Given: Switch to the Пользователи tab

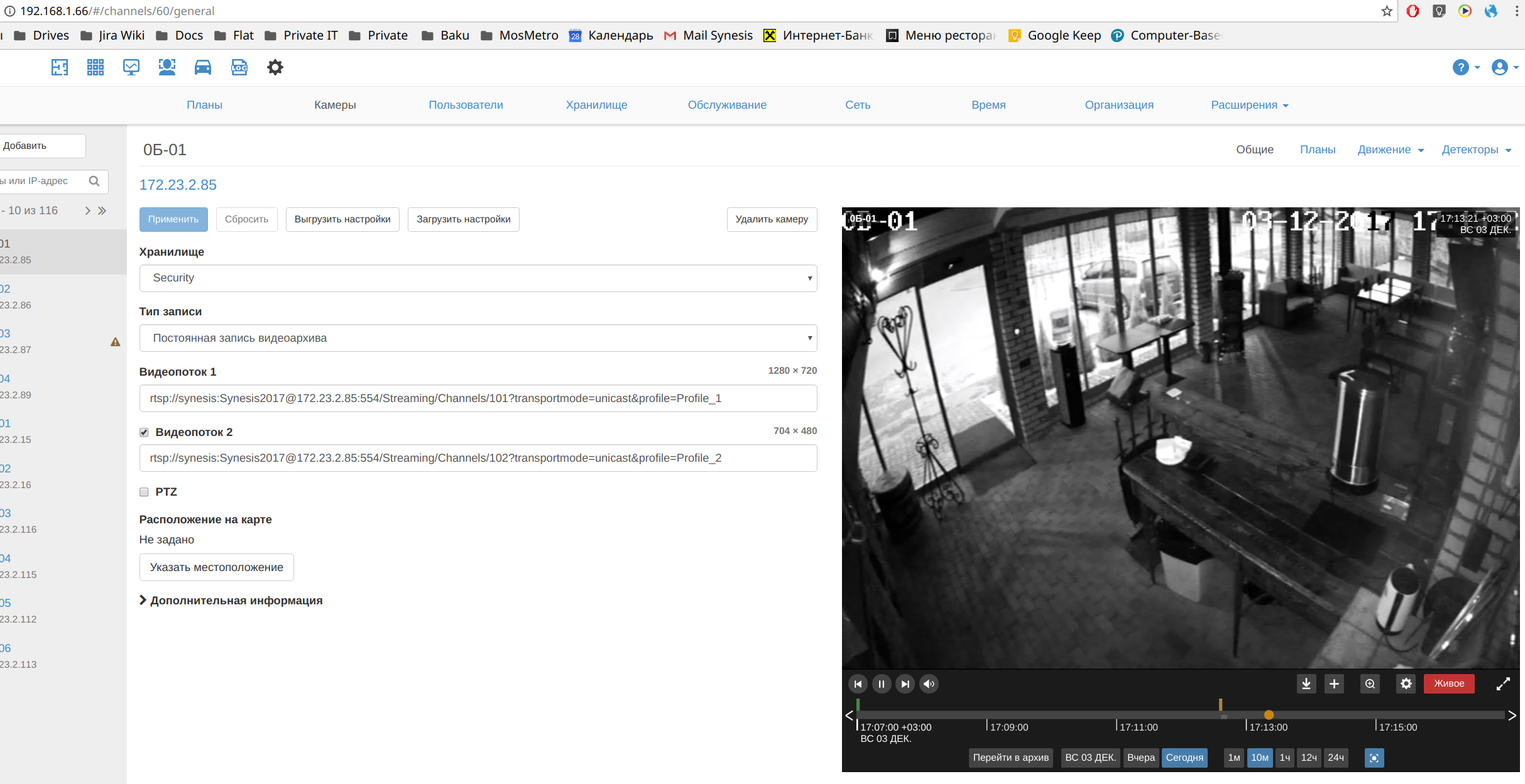Looking at the screenshot, I should tap(466, 105).
